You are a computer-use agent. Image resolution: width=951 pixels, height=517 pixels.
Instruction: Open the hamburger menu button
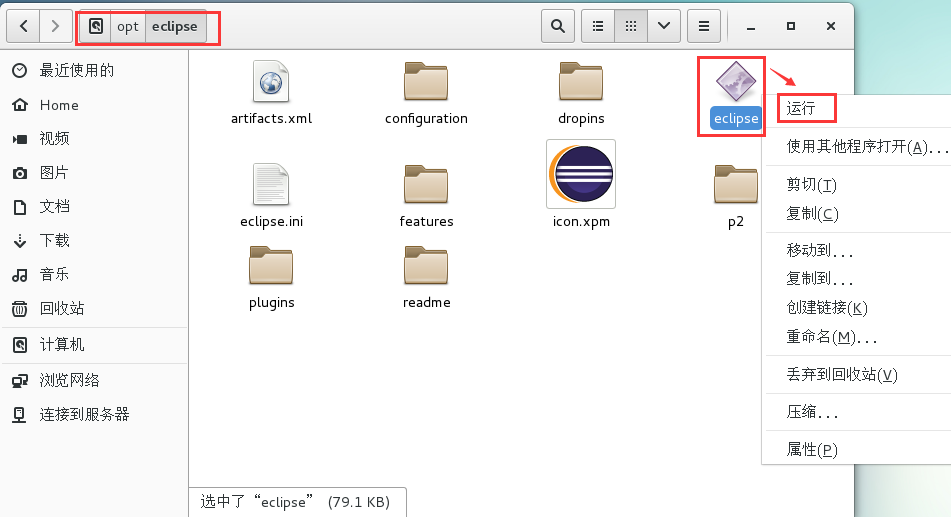point(704,26)
